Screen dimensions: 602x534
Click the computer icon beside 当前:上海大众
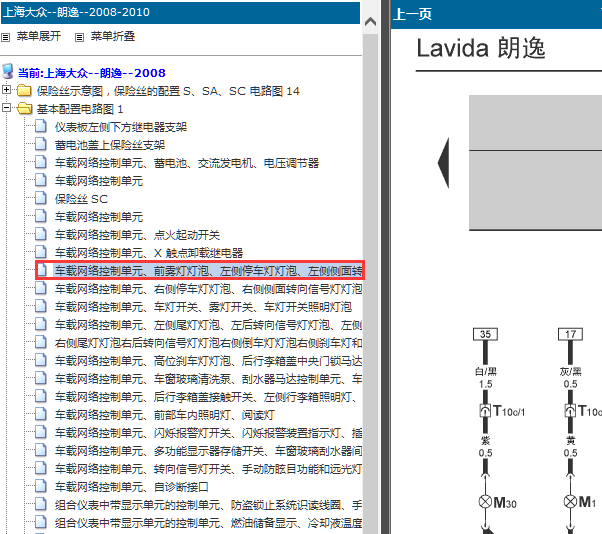coord(8,71)
